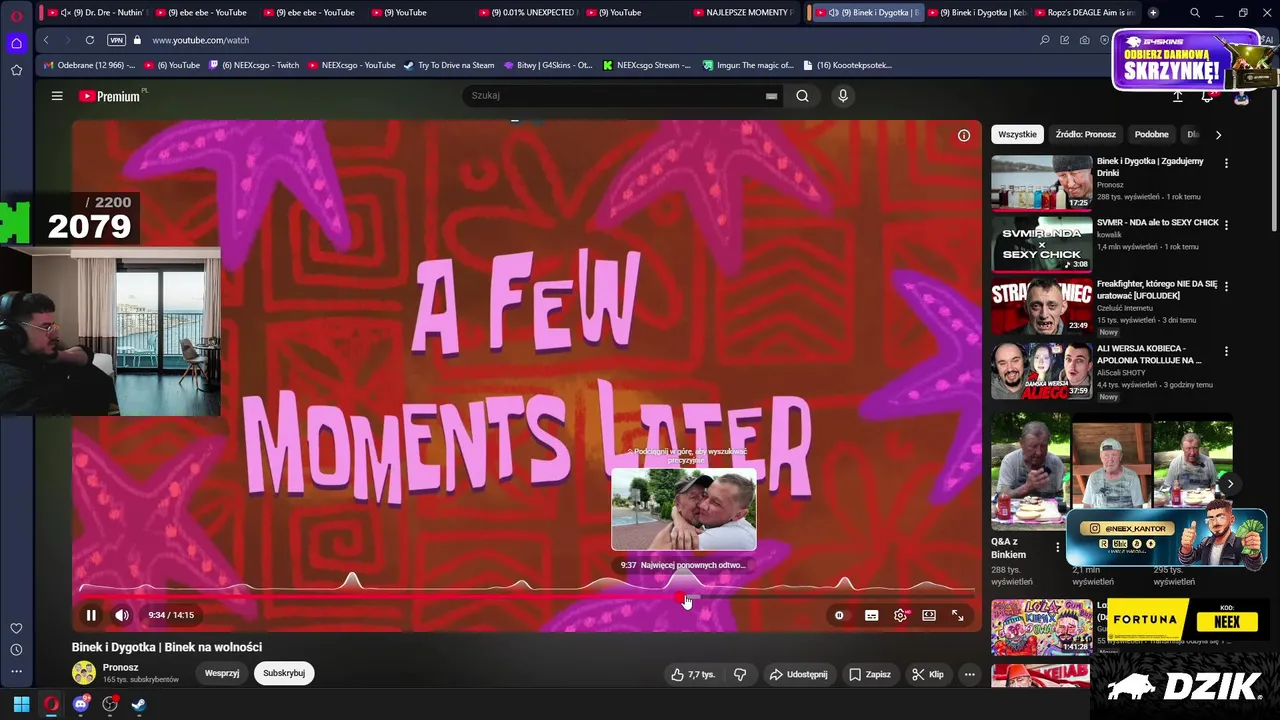Image resolution: width=1280 pixels, height=720 pixels.
Task: Go to YouTube Premium home logo
Action: point(110,96)
